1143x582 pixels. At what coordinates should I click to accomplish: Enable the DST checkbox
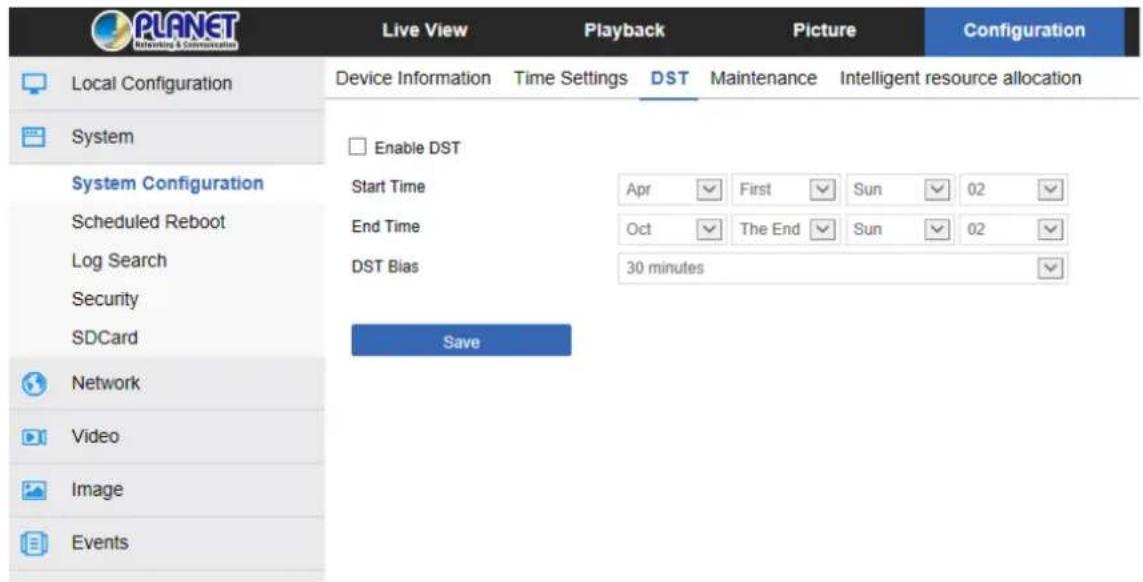357,147
